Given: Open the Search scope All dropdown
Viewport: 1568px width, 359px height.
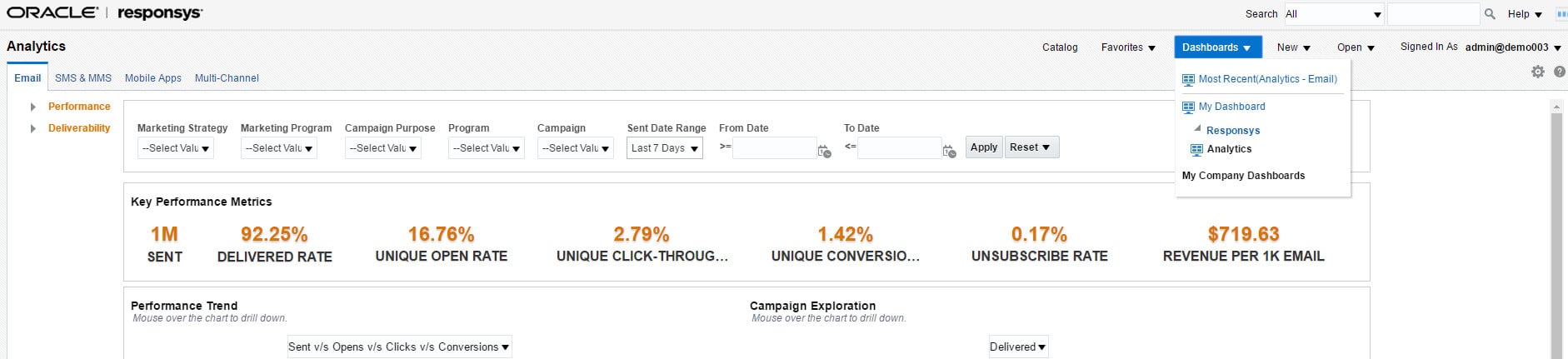Looking at the screenshot, I should pyautogui.click(x=1333, y=14).
